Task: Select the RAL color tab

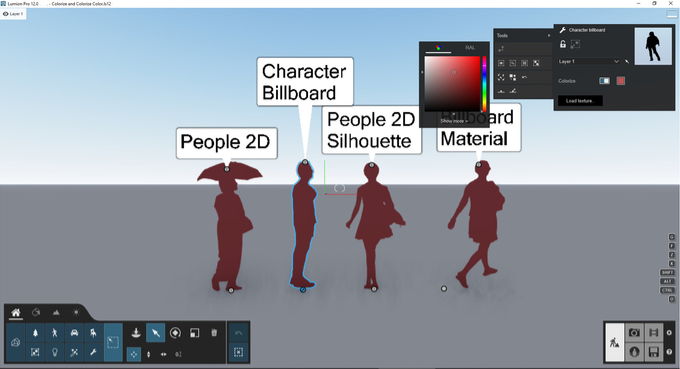Action: click(470, 48)
